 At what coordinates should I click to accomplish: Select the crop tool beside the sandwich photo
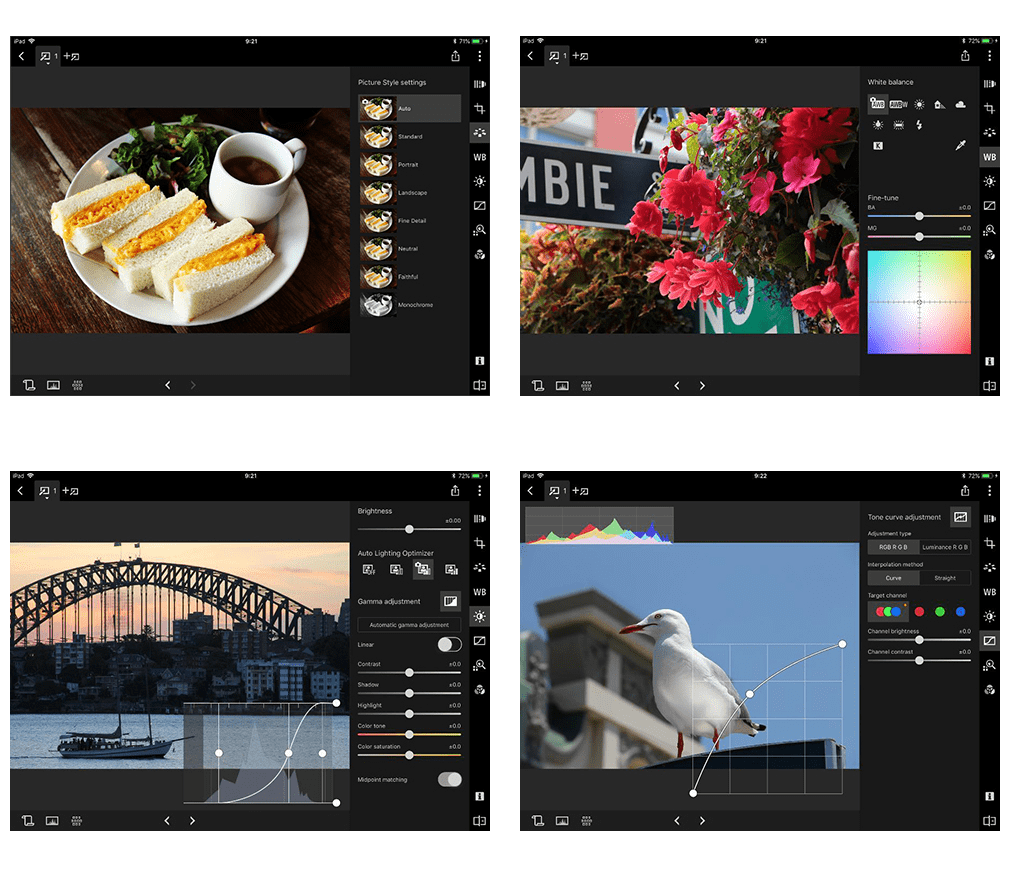pos(480,108)
